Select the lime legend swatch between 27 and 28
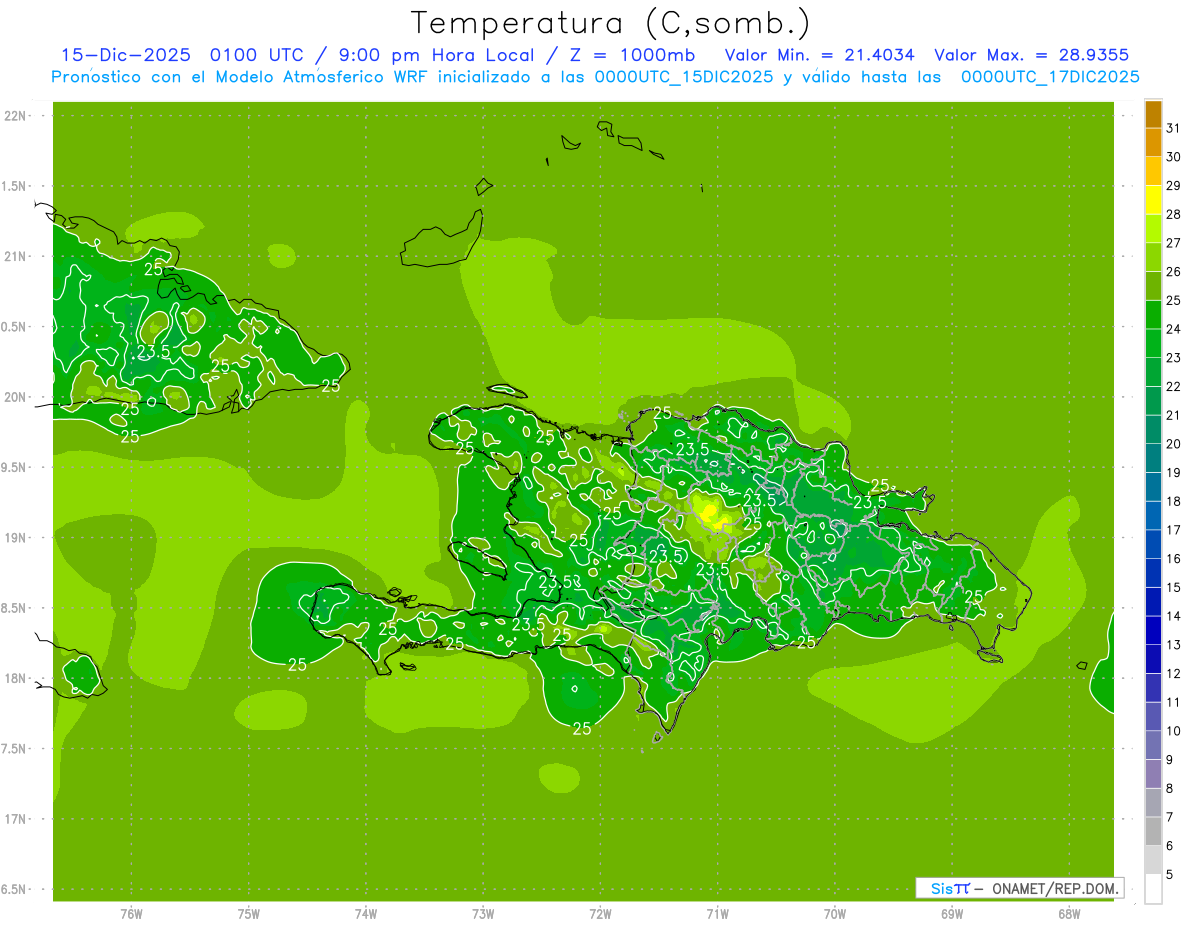1200x927 pixels. (1153, 229)
